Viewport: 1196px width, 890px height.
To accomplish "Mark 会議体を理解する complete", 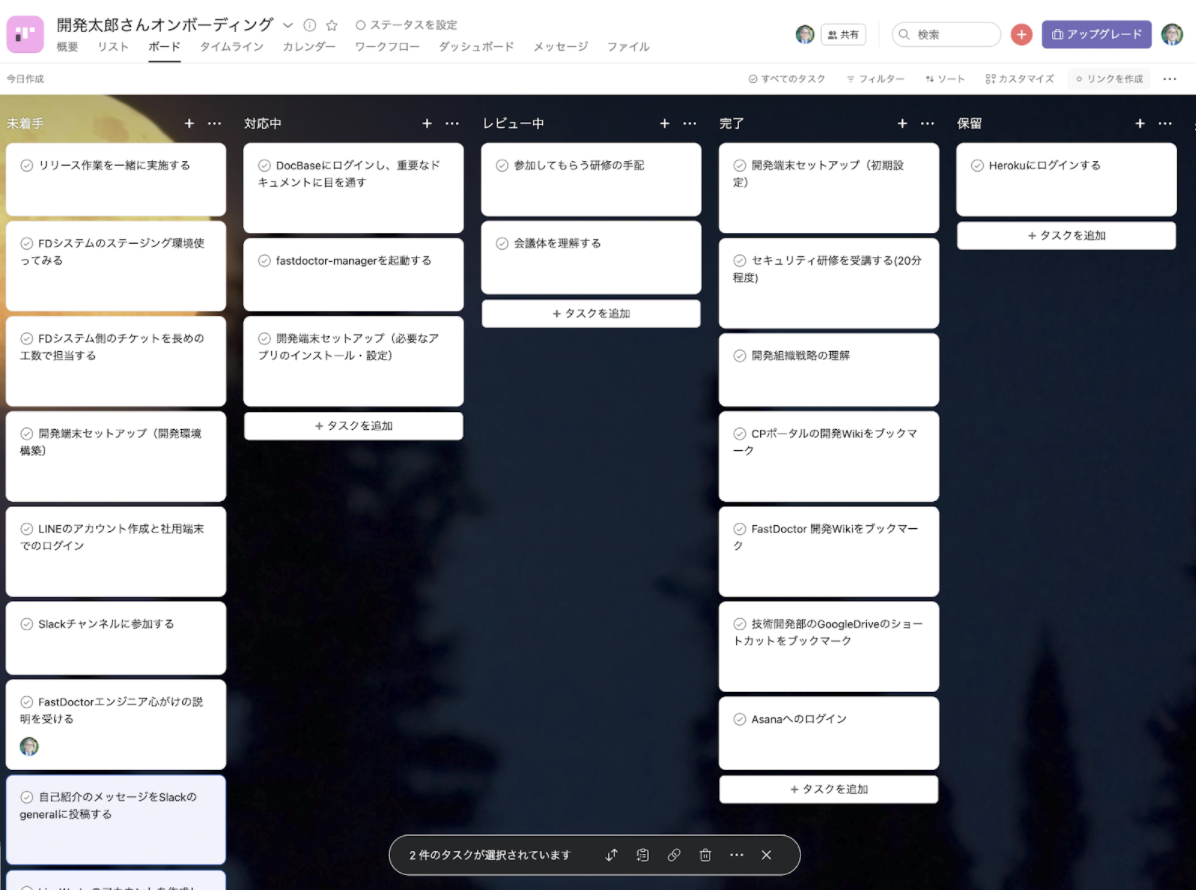I will click(x=502, y=243).
